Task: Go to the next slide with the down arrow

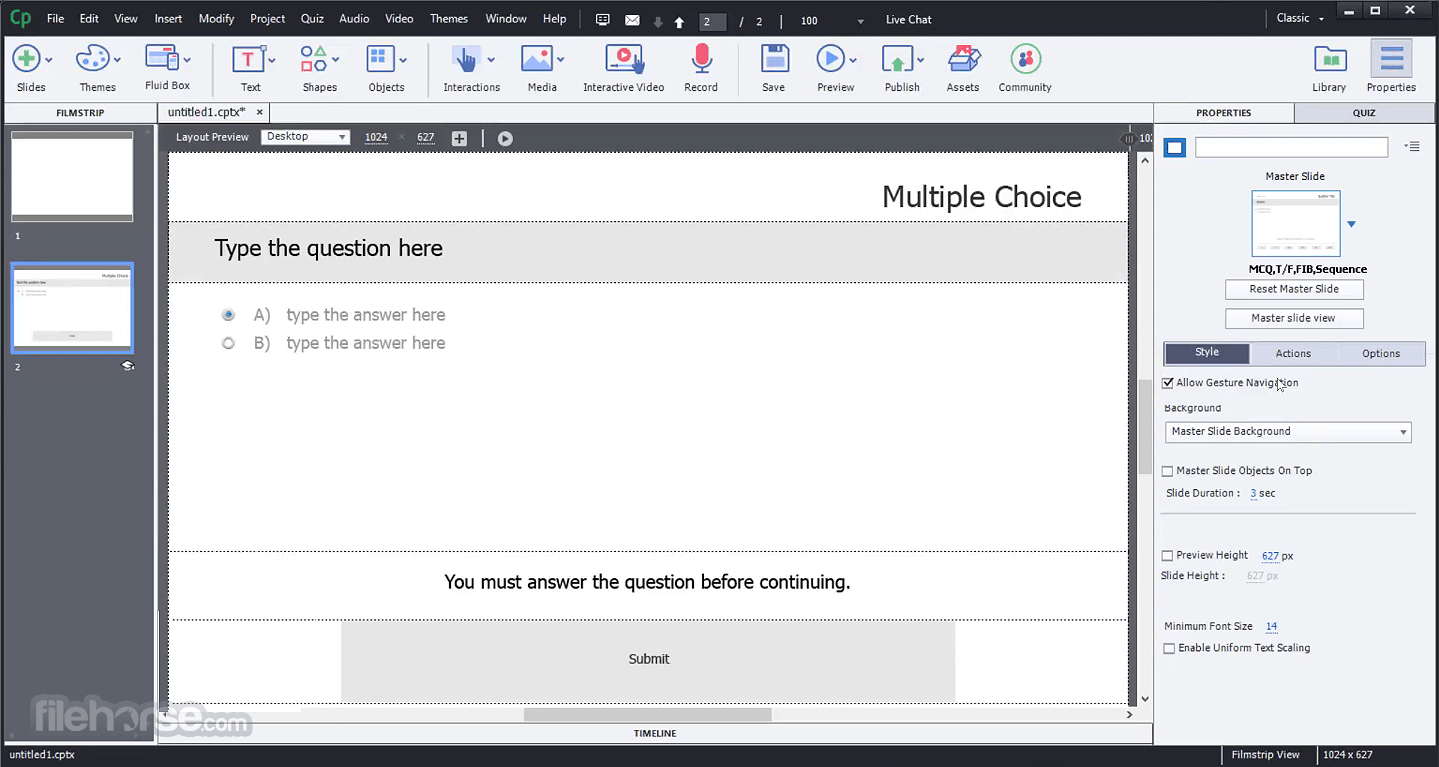Action: pyautogui.click(x=657, y=22)
